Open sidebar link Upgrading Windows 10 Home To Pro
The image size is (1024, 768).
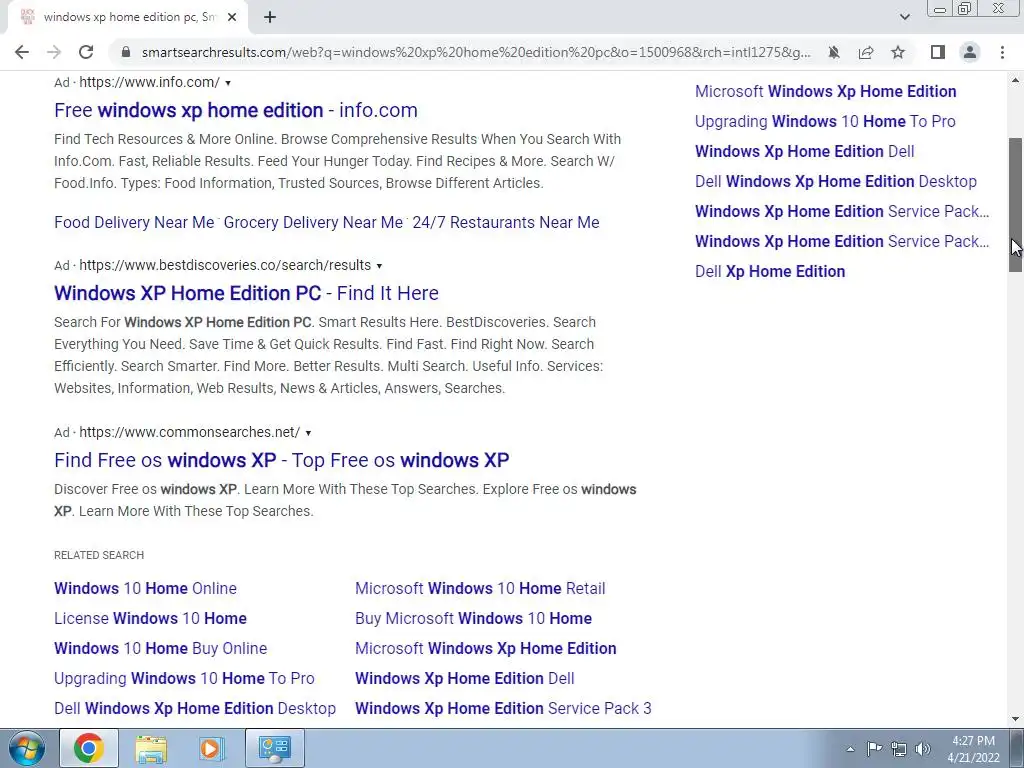click(x=825, y=121)
